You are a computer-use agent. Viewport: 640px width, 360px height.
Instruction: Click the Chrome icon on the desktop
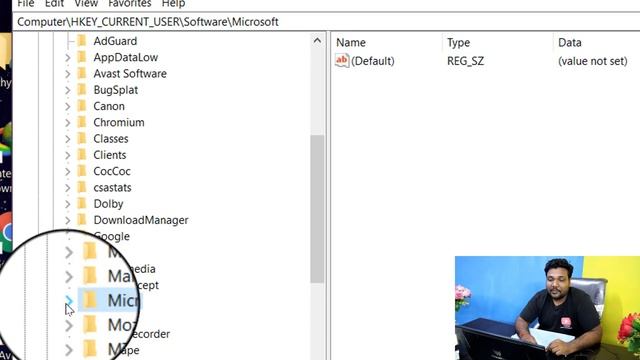(6, 231)
